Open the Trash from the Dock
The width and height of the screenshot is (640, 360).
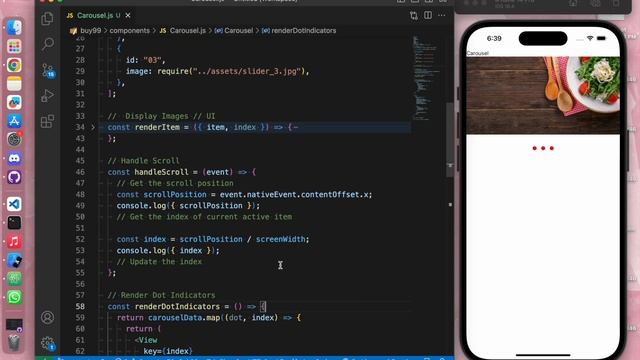point(14,343)
